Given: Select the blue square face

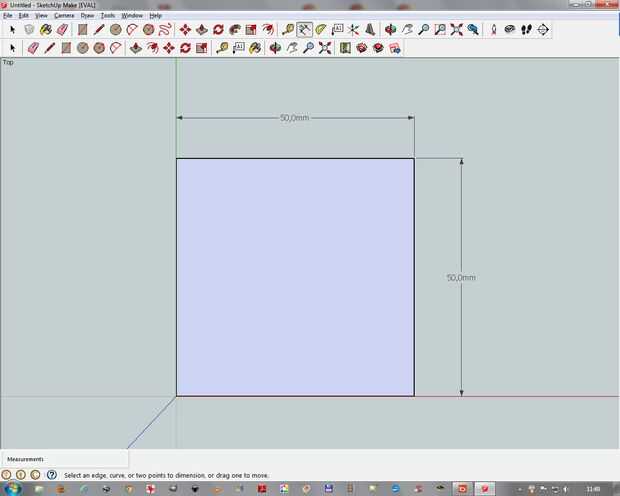Looking at the screenshot, I should tap(295, 277).
